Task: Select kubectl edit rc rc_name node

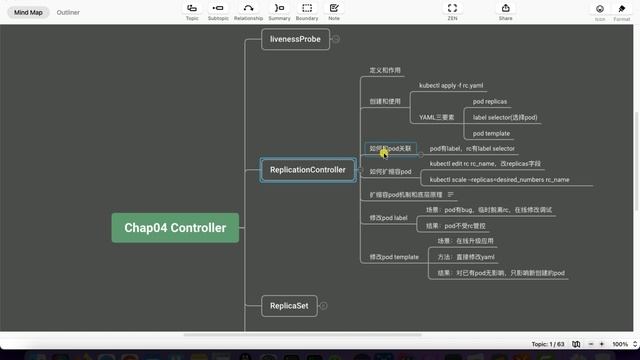Action: (x=485, y=164)
